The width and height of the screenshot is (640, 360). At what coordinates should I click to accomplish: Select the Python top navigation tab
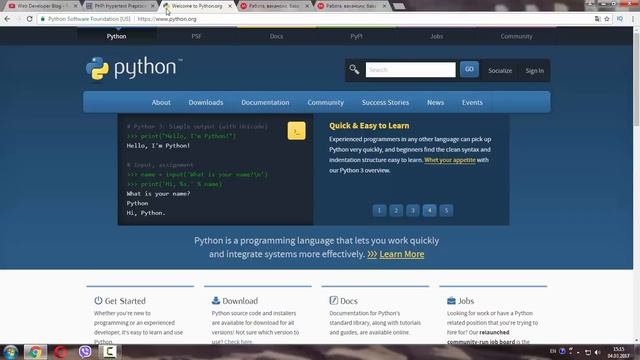pos(116,36)
